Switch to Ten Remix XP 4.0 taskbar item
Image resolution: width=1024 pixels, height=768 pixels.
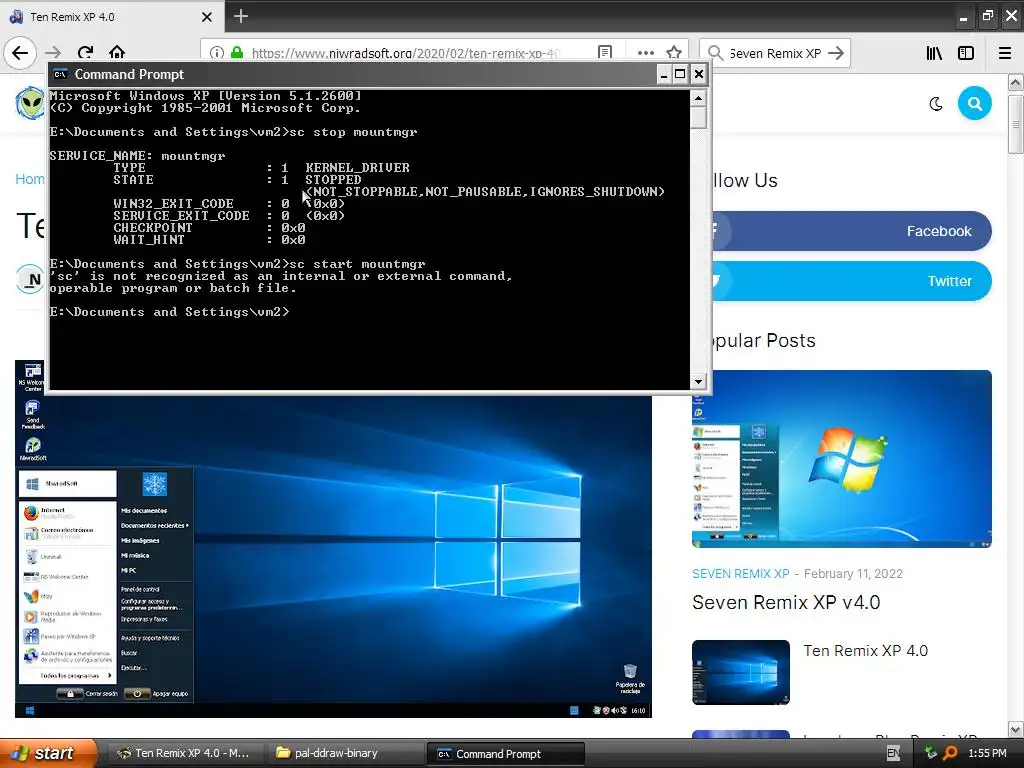[185, 753]
